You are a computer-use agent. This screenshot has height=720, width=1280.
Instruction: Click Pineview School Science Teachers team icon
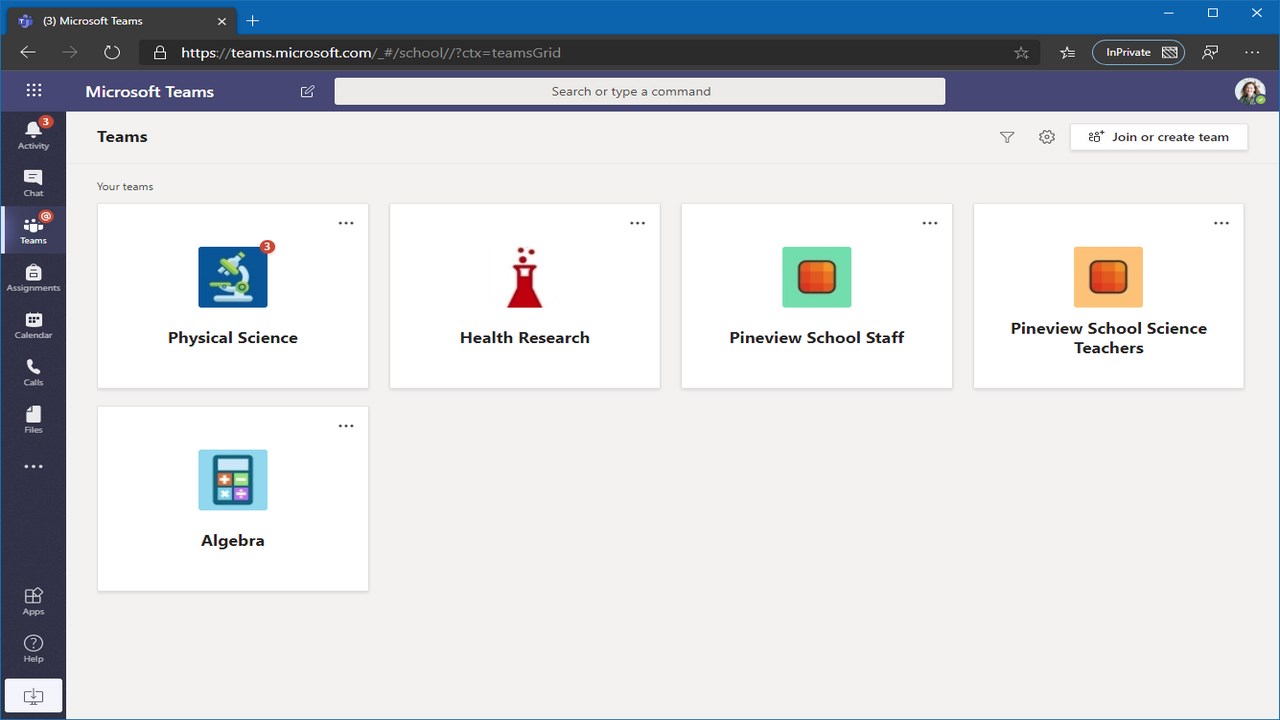[1108, 277]
